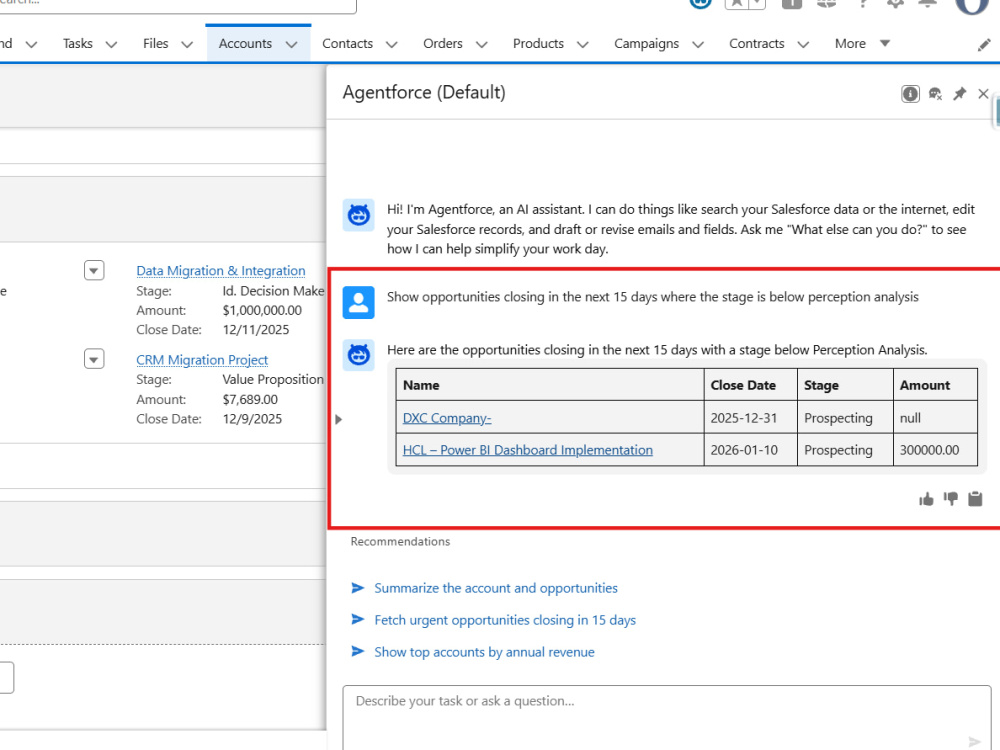
Task: Open actions menu for CRM Migration Project
Action: pyautogui.click(x=94, y=359)
